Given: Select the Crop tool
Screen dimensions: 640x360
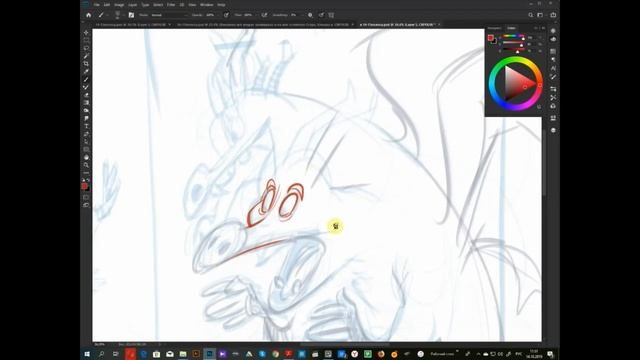Looking at the screenshot, I should (x=86, y=64).
